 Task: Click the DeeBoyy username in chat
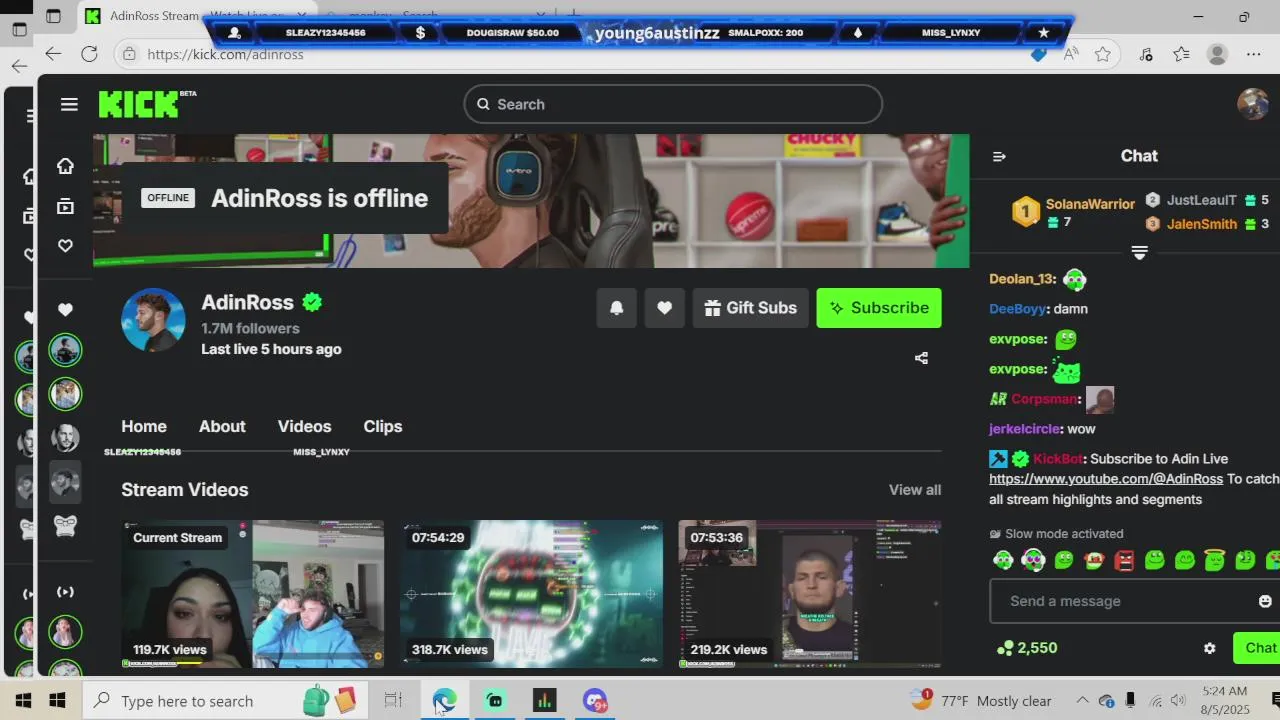tap(1018, 309)
